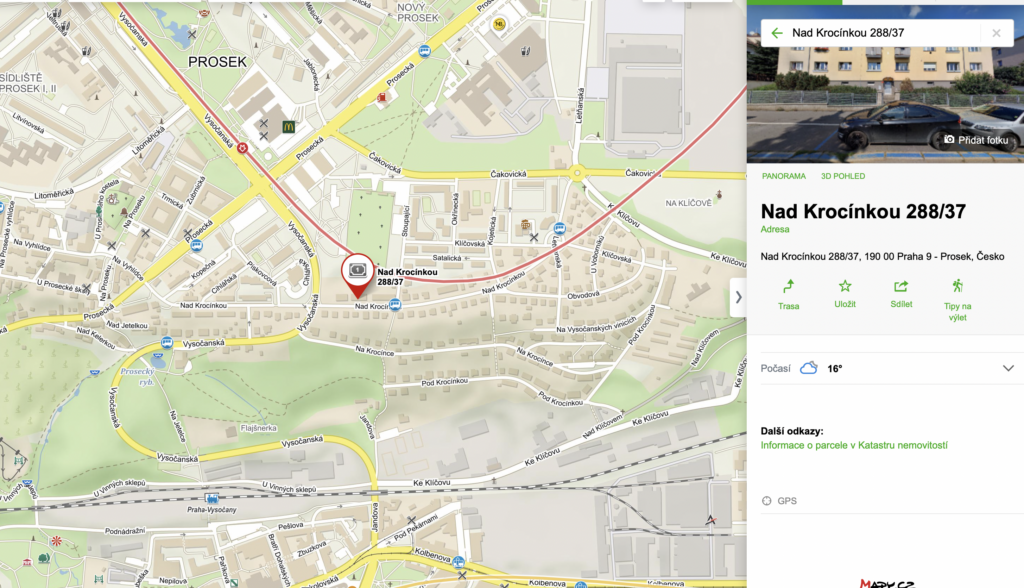This screenshot has height=588, width=1024.
Task: Expand the Počasí weather section chevron
Action: pos(1008,368)
